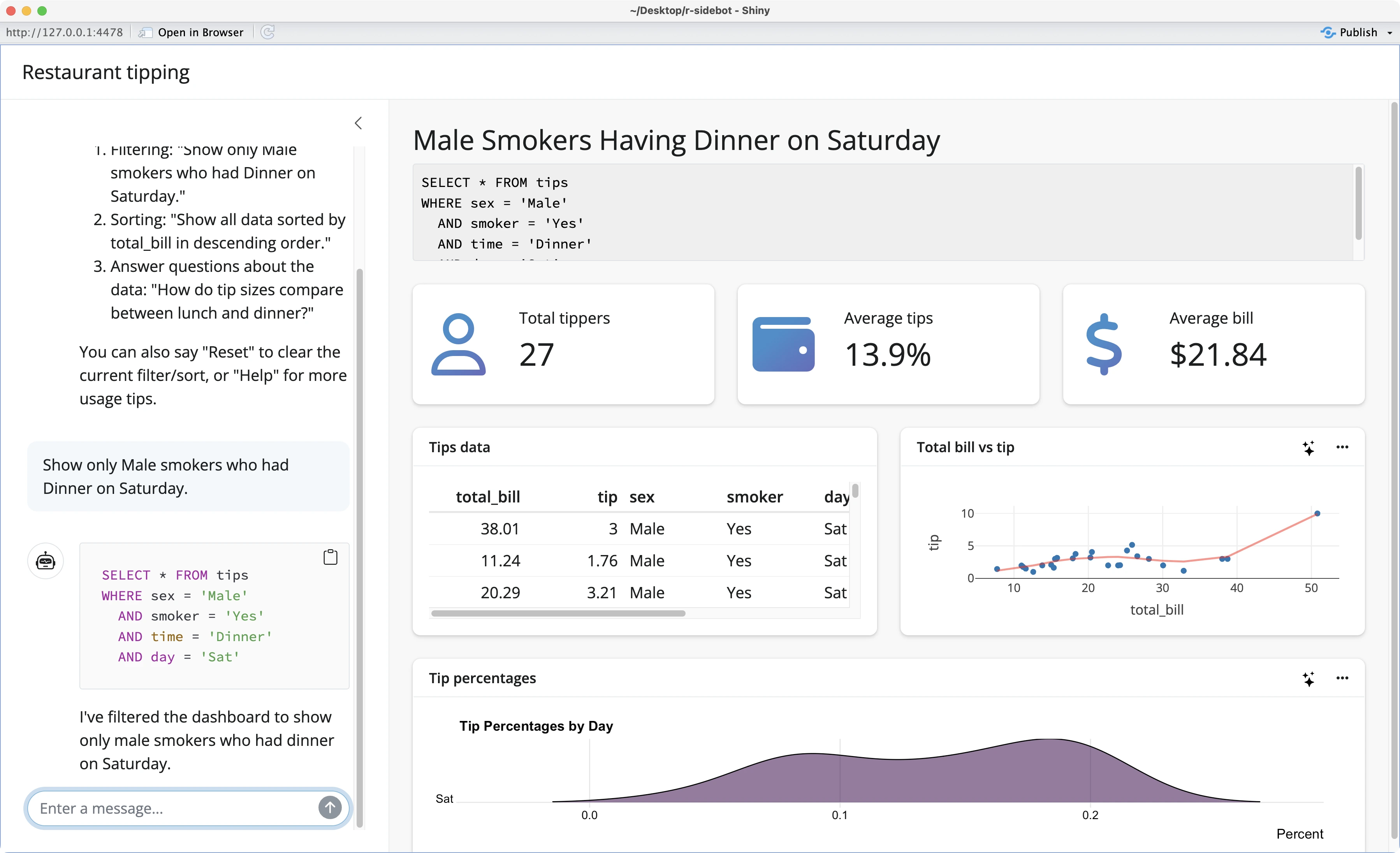The width and height of the screenshot is (1400, 853).
Task: Click the "Sorting" suggestion in the chat list
Action: click(x=228, y=231)
